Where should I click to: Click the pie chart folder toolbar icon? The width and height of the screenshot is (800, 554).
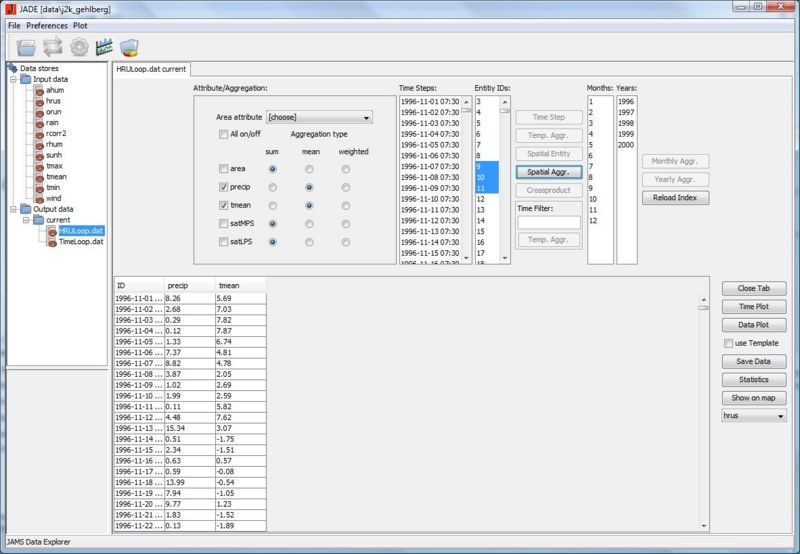coord(130,46)
